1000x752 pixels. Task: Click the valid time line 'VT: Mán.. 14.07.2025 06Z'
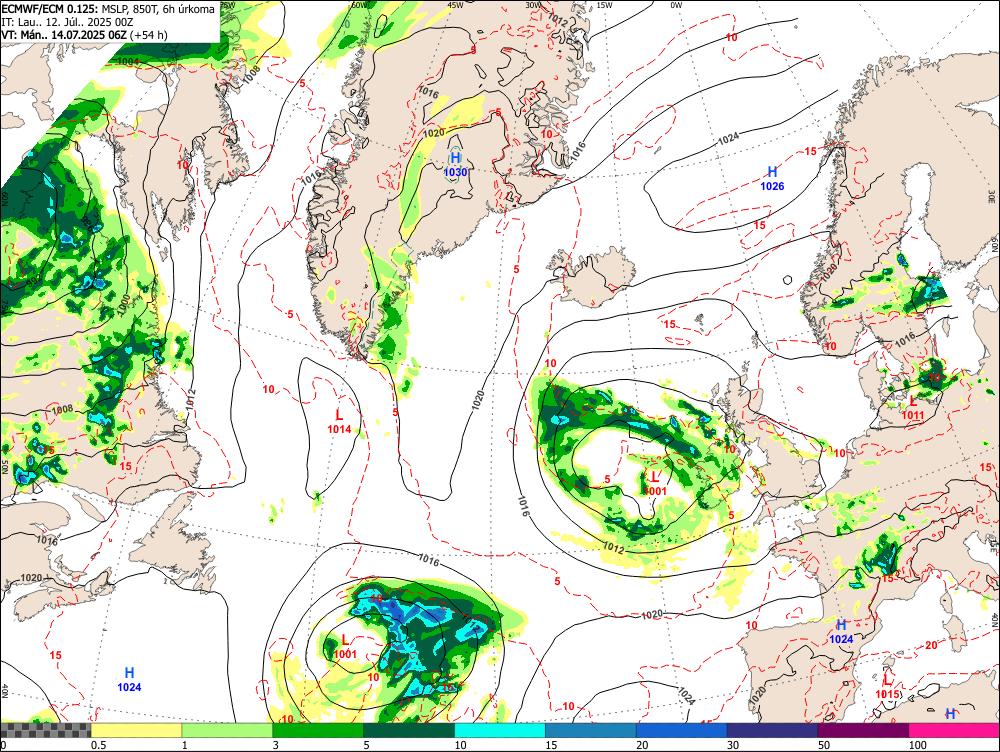[x=64, y=34]
